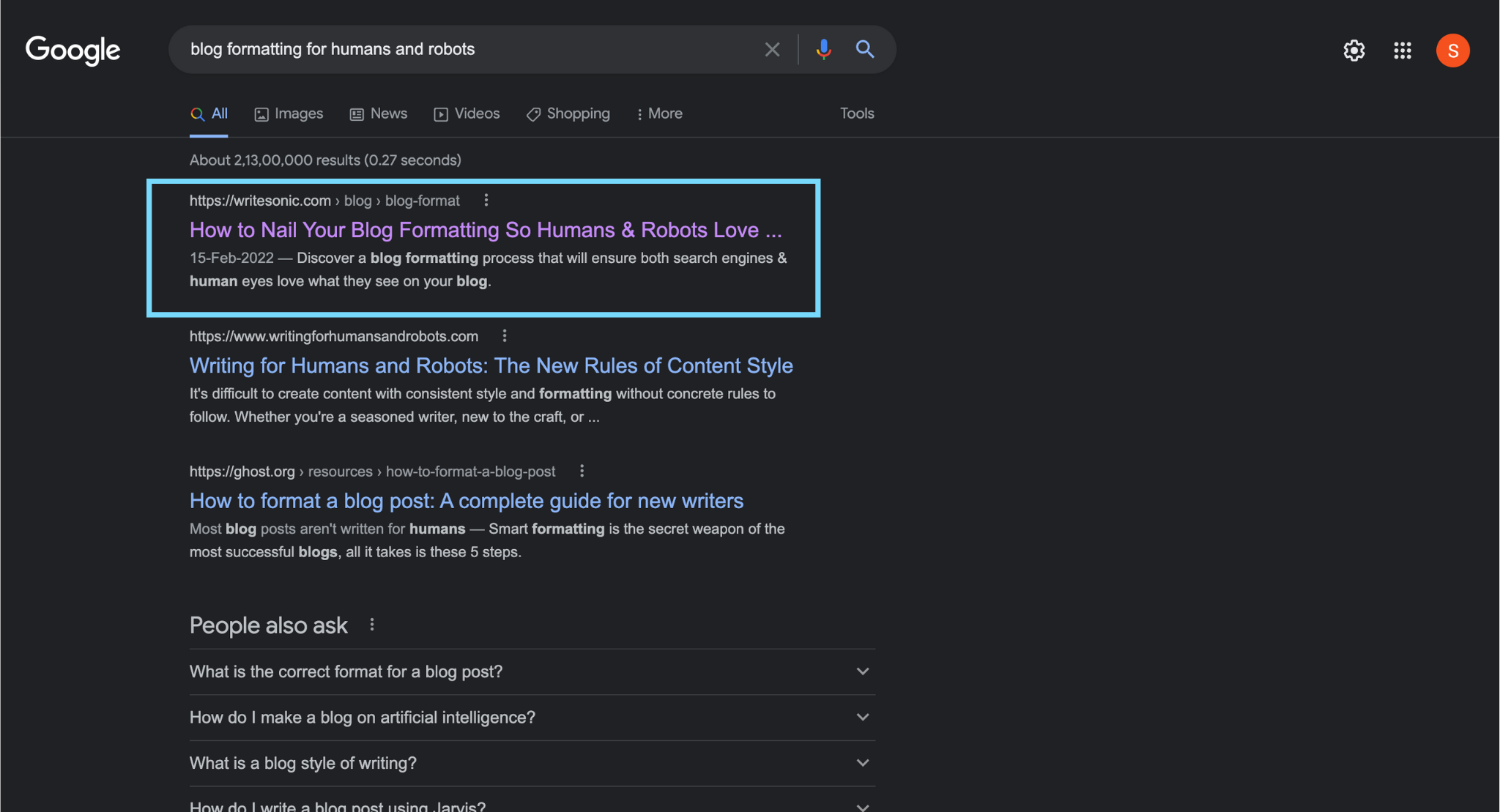Screen dimensions: 1500x812
Task: Click the blue magnifier search icon
Action: (865, 49)
